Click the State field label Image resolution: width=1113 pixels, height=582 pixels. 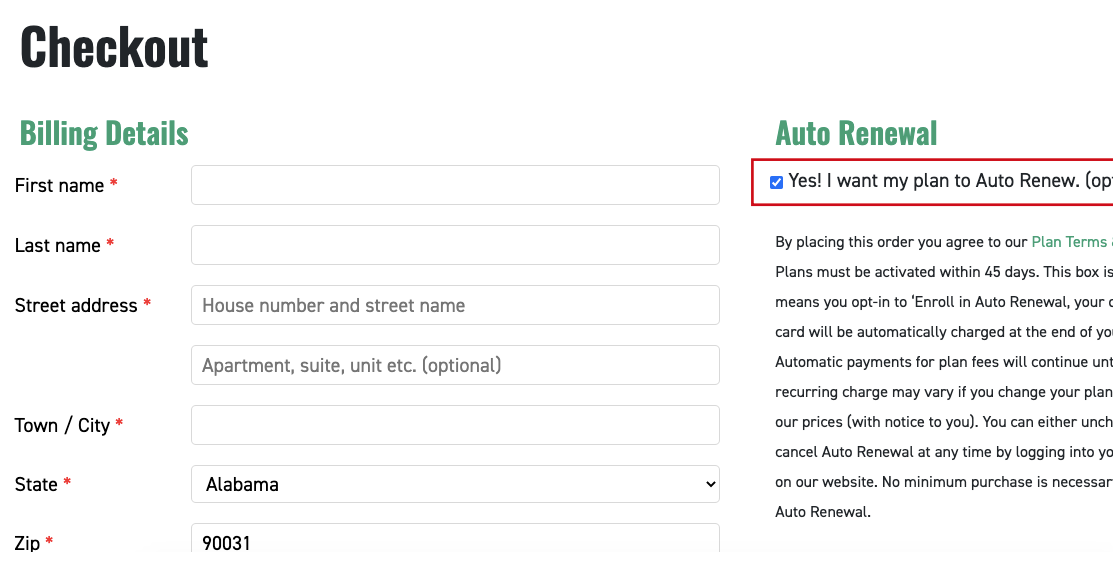(36, 485)
